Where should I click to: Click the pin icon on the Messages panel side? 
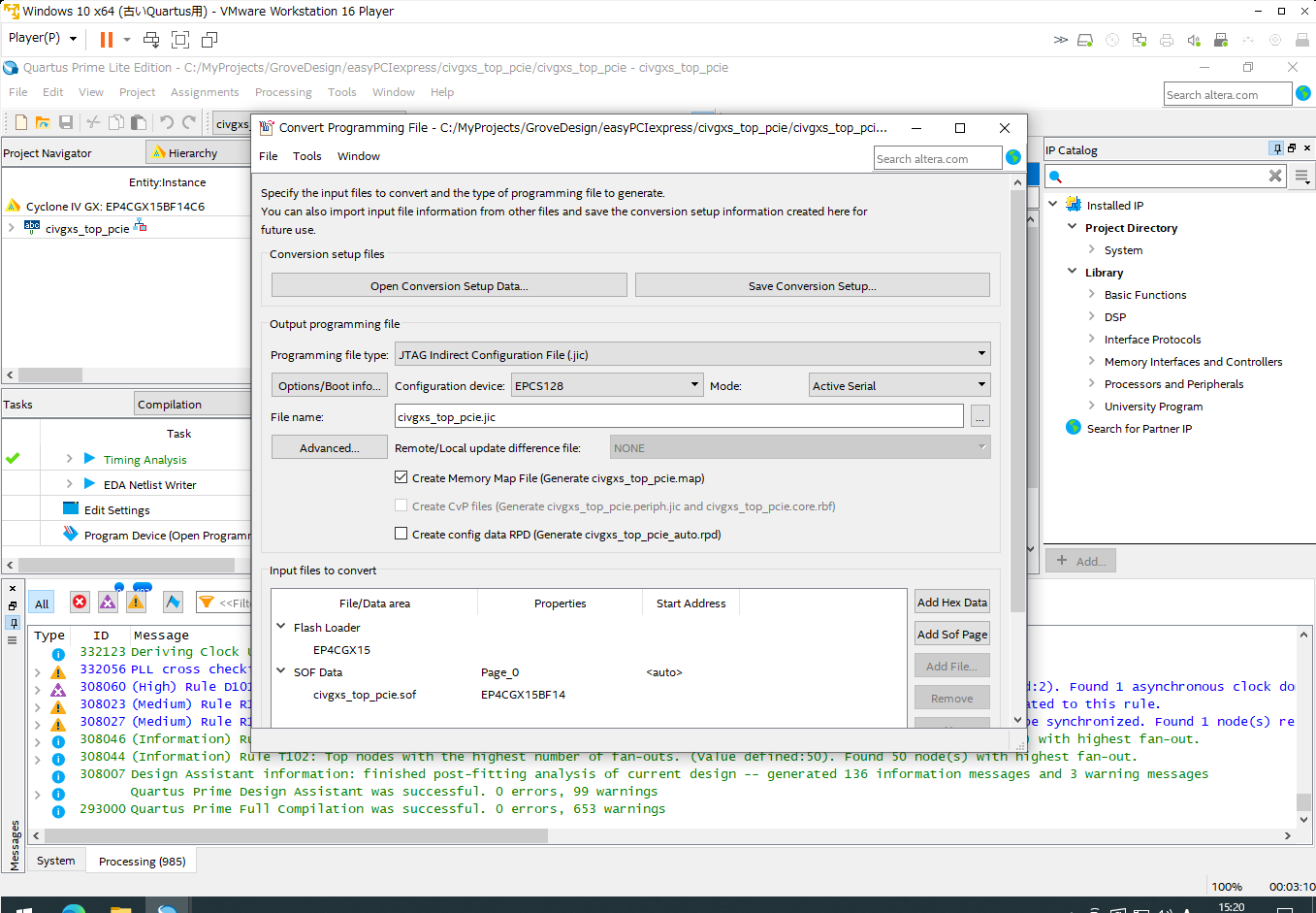pos(13,622)
